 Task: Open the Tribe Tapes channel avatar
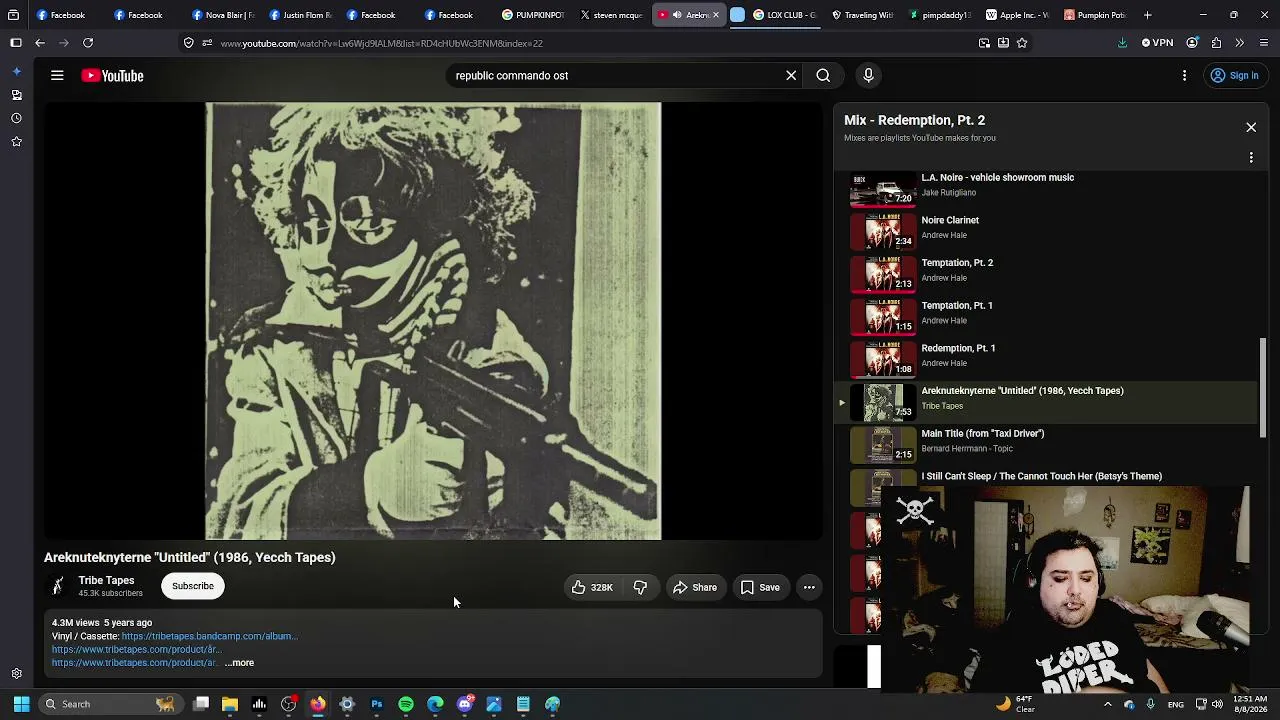[58, 586]
